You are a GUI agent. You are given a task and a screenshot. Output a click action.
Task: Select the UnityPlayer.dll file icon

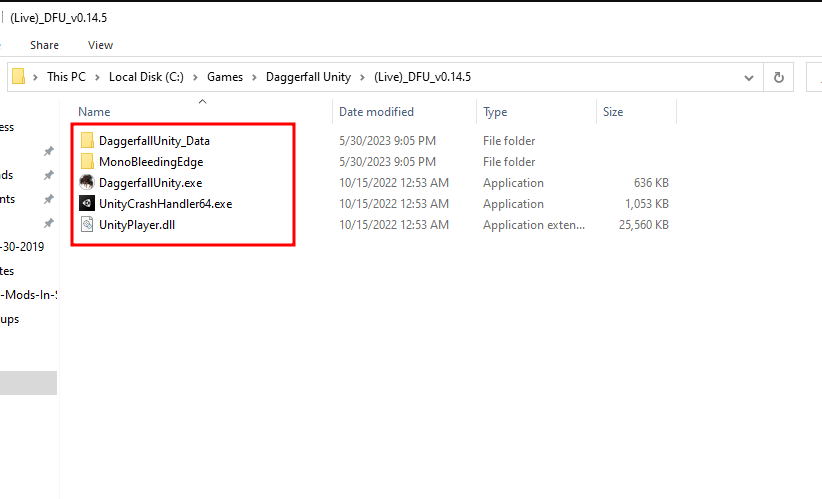87,224
